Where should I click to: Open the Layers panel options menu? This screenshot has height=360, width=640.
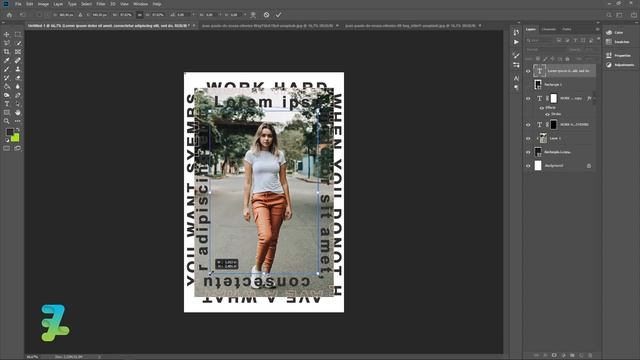[x=597, y=29]
